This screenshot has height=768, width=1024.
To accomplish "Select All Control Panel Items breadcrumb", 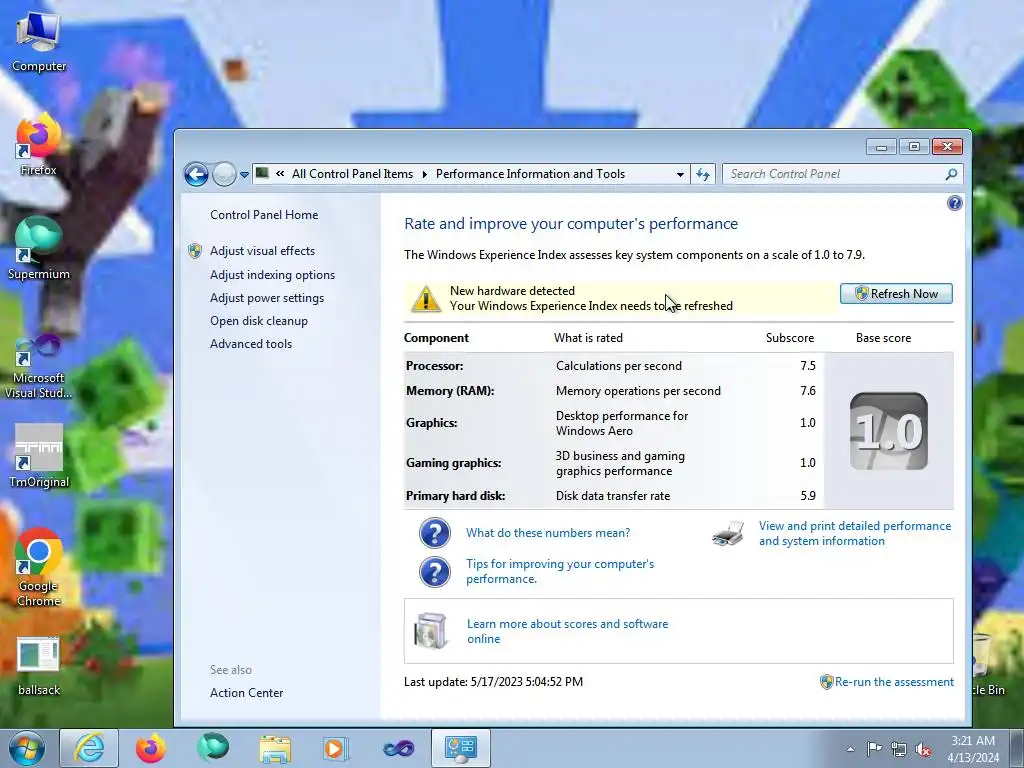I will (x=352, y=174).
